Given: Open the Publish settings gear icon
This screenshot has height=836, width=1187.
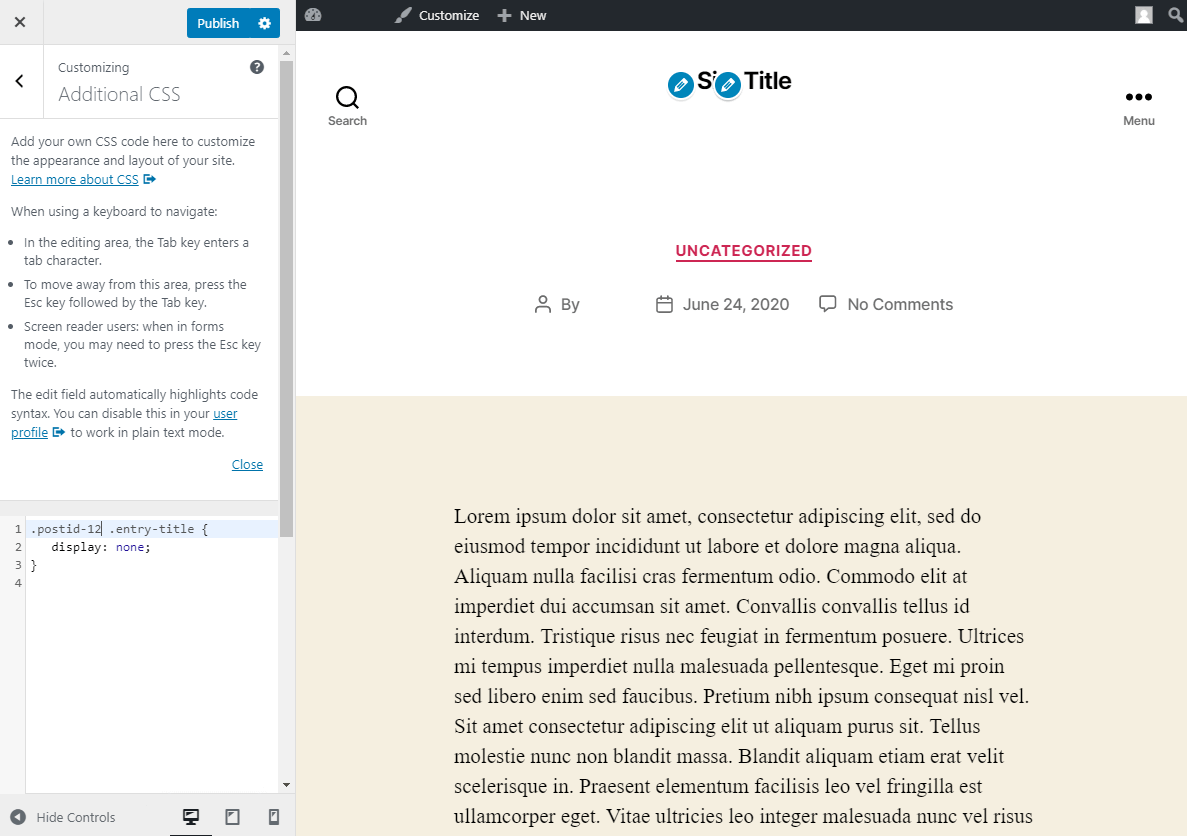Looking at the screenshot, I should tap(265, 22).
